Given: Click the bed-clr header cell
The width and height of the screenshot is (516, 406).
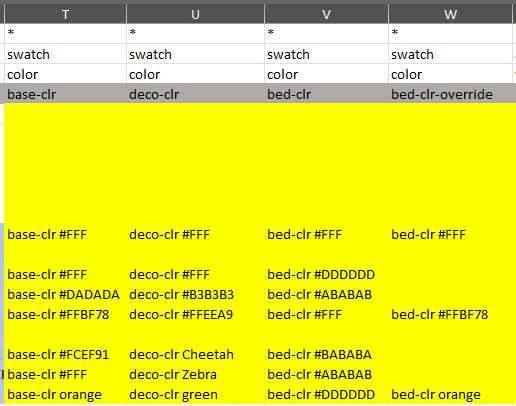Looking at the screenshot, I should [326, 94].
